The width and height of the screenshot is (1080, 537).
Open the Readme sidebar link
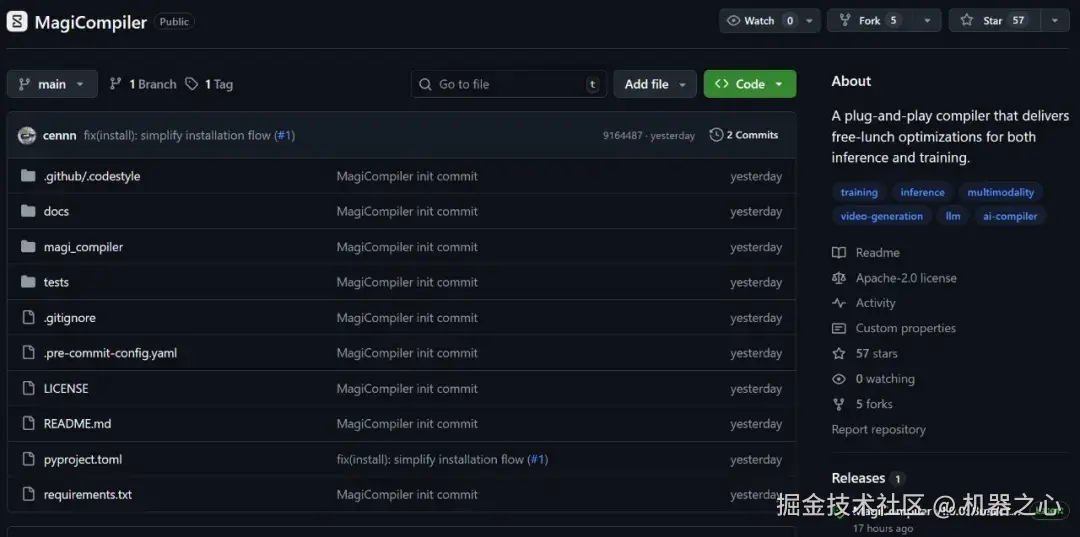click(x=878, y=253)
